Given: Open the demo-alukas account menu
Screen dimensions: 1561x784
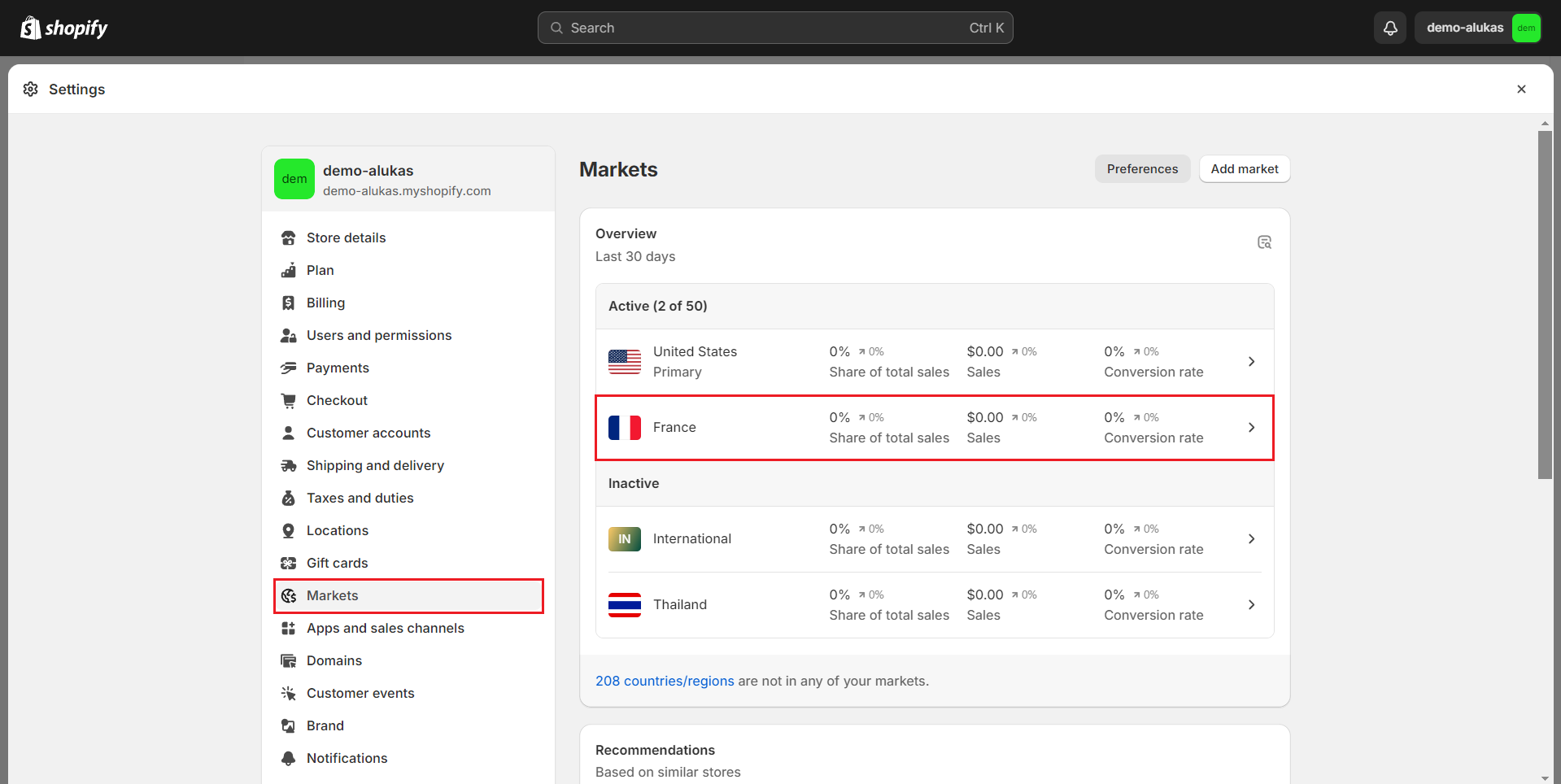Looking at the screenshot, I should (1477, 28).
